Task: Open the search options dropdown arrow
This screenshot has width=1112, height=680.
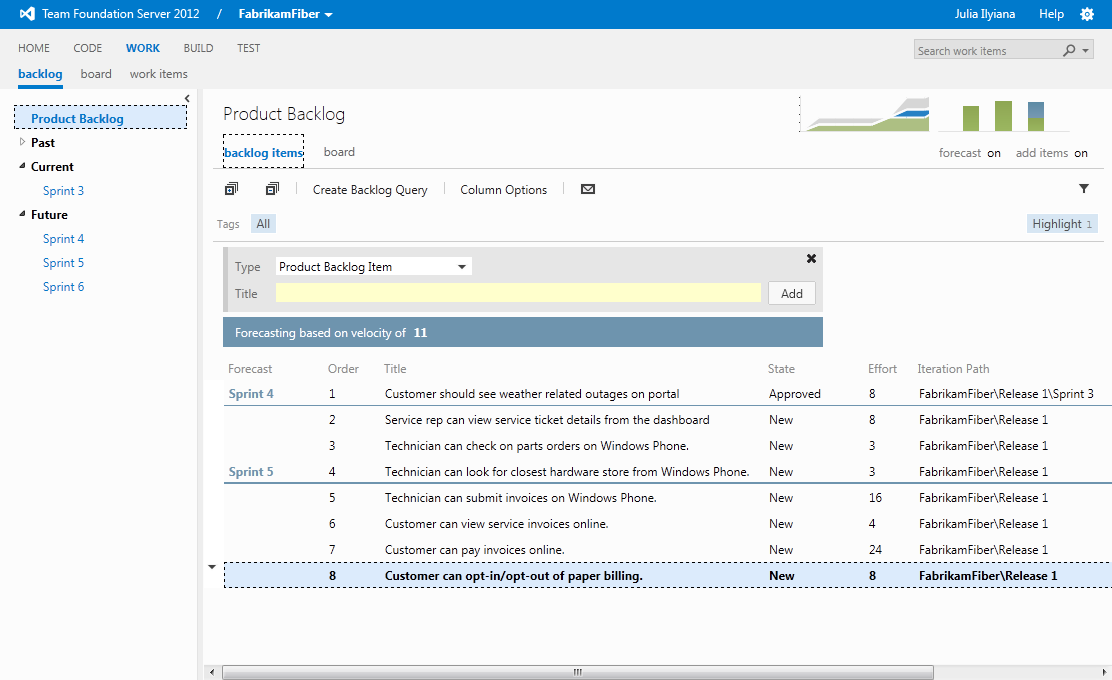Action: (x=1085, y=50)
